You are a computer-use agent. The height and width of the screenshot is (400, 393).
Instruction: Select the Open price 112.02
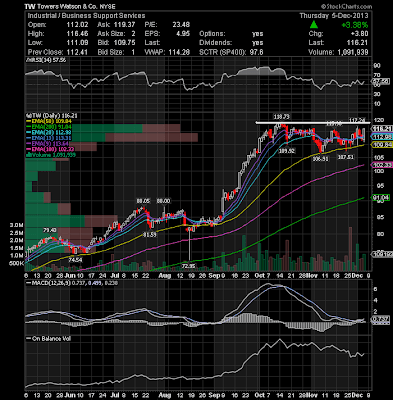click(78, 25)
